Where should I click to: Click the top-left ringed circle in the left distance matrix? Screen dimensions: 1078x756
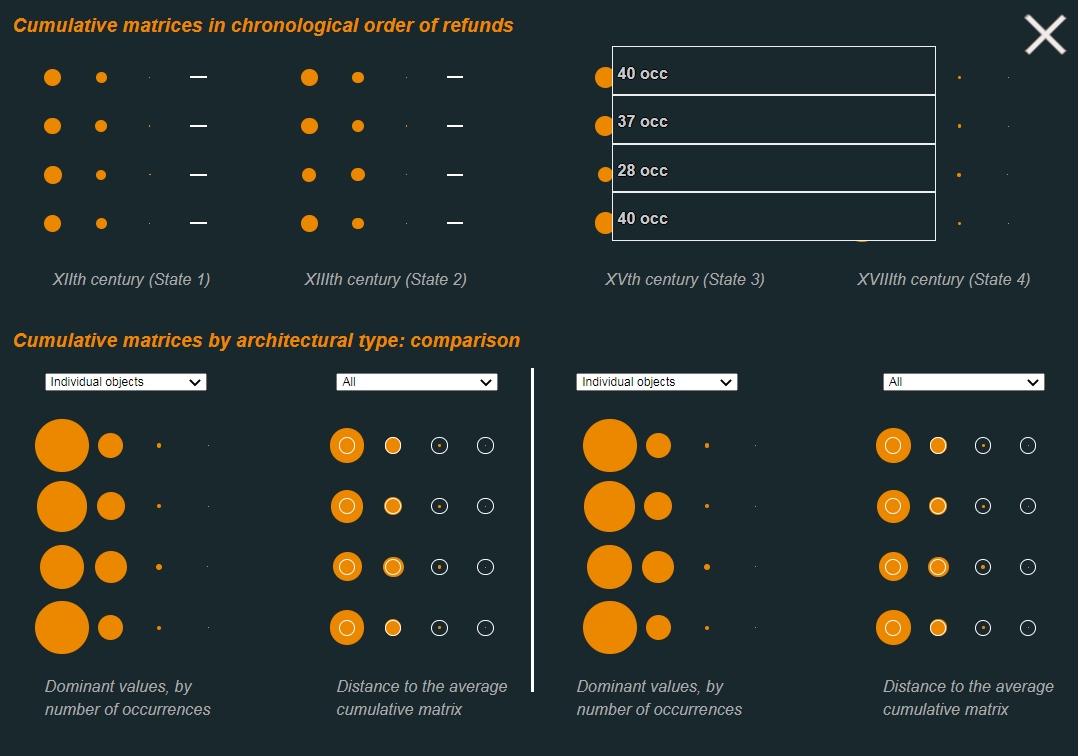pos(347,445)
